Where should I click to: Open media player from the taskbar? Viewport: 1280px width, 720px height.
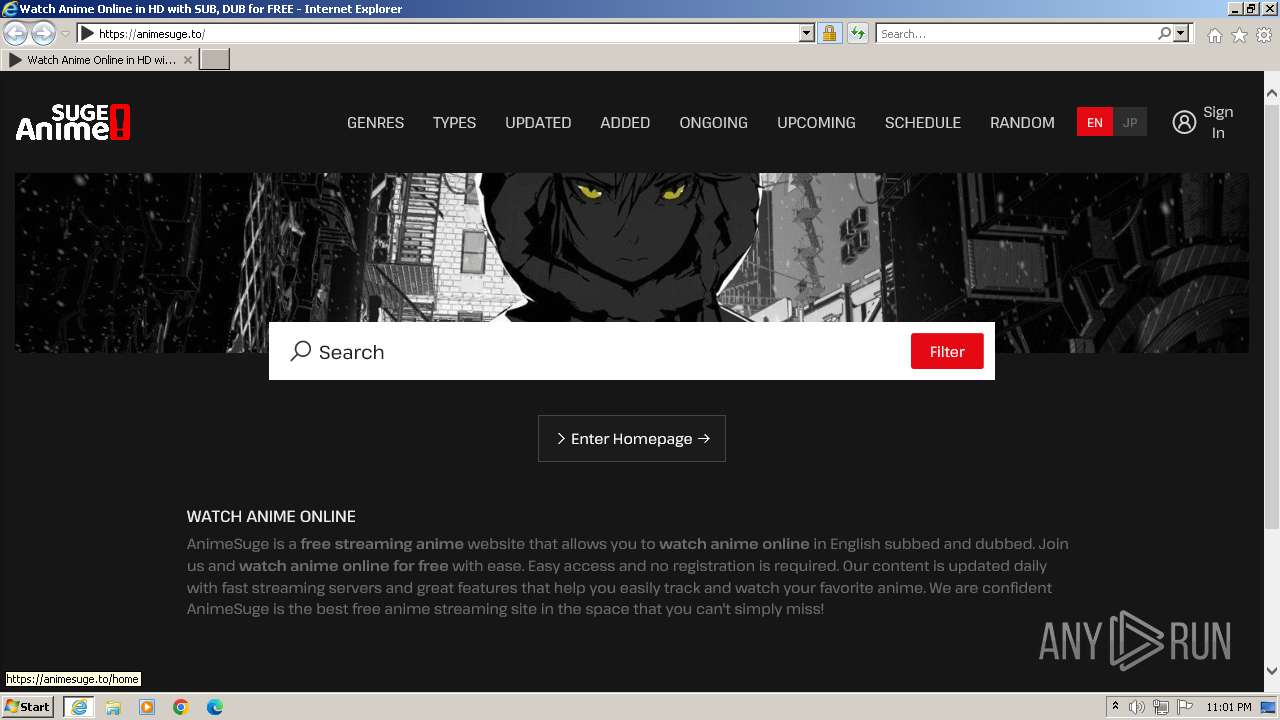[x=147, y=707]
